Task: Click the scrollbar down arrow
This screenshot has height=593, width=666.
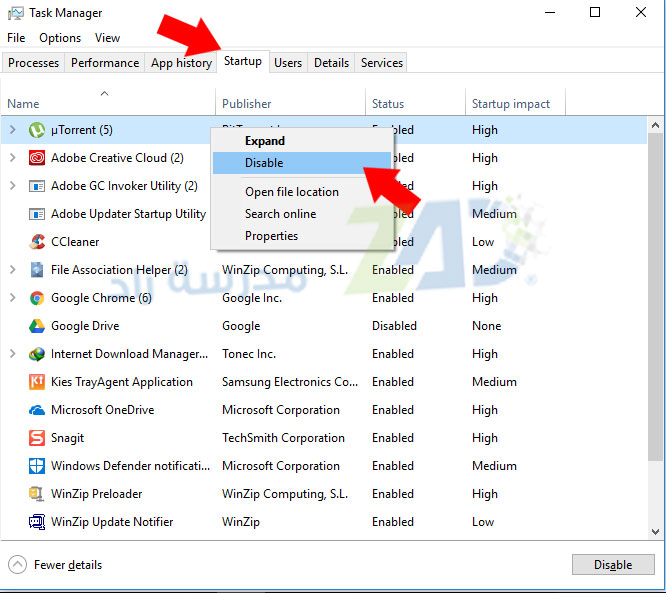Action: 655,531
